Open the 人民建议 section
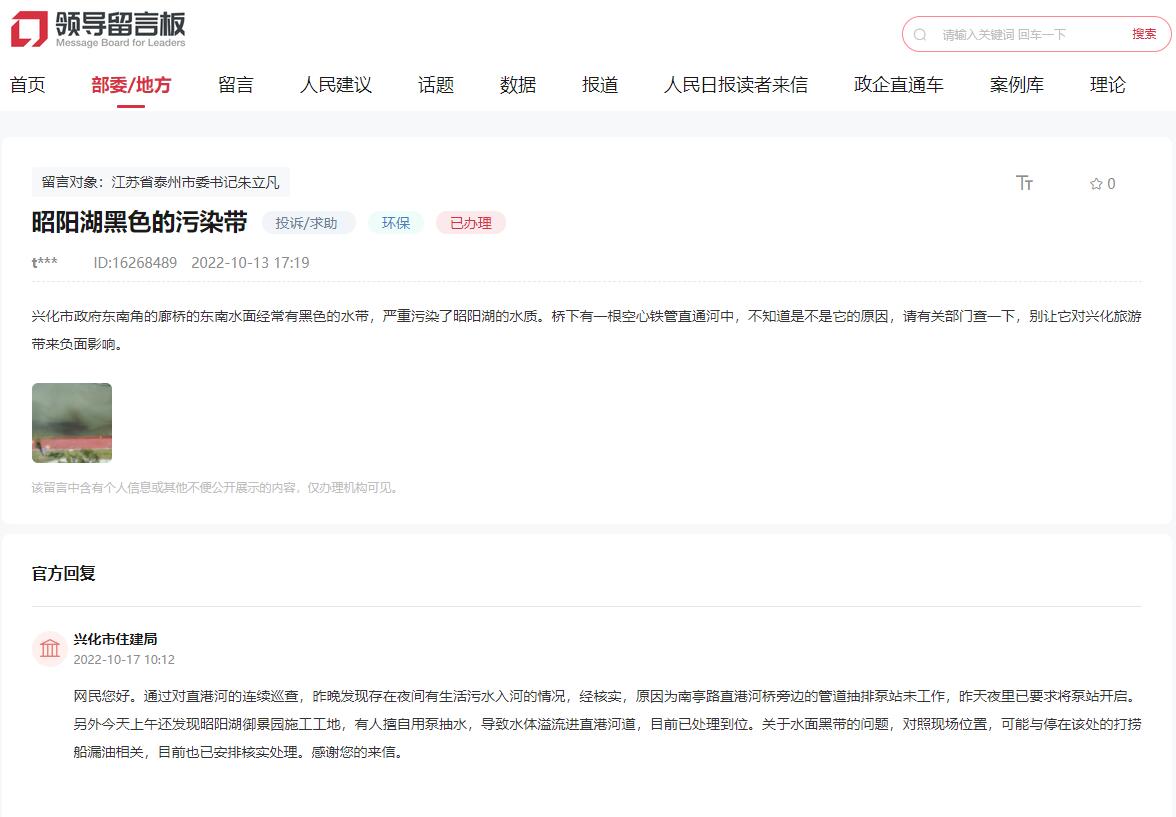1176x817 pixels. 336,85
